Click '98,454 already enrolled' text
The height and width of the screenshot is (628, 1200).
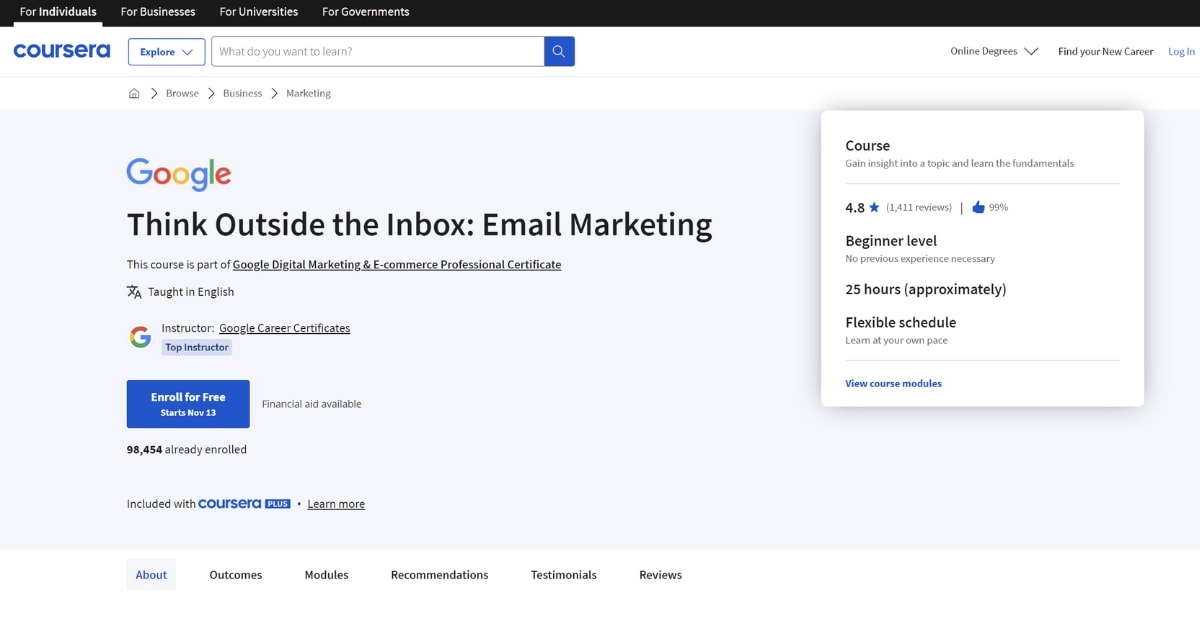[187, 450]
